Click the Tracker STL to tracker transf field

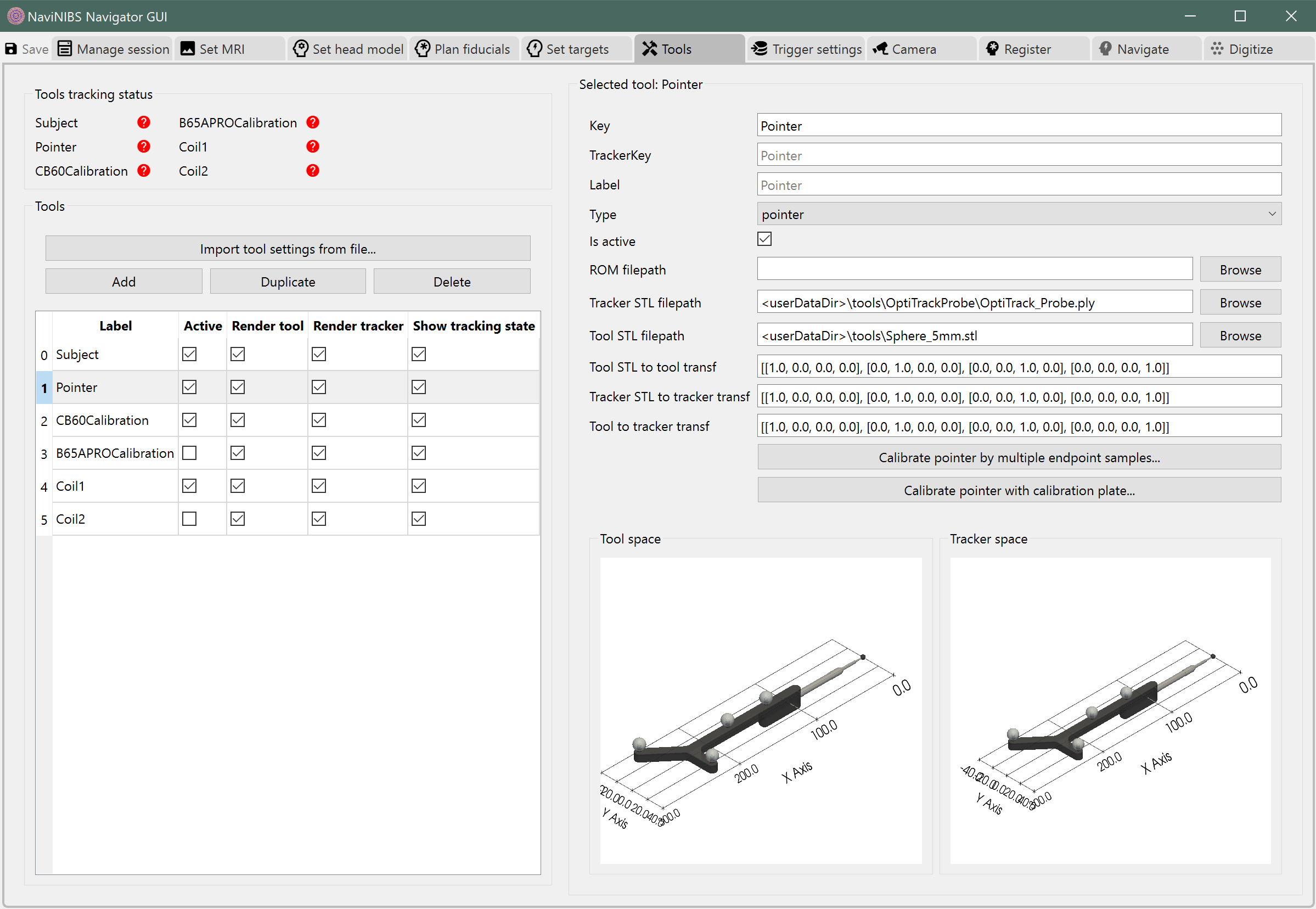click(x=1019, y=396)
